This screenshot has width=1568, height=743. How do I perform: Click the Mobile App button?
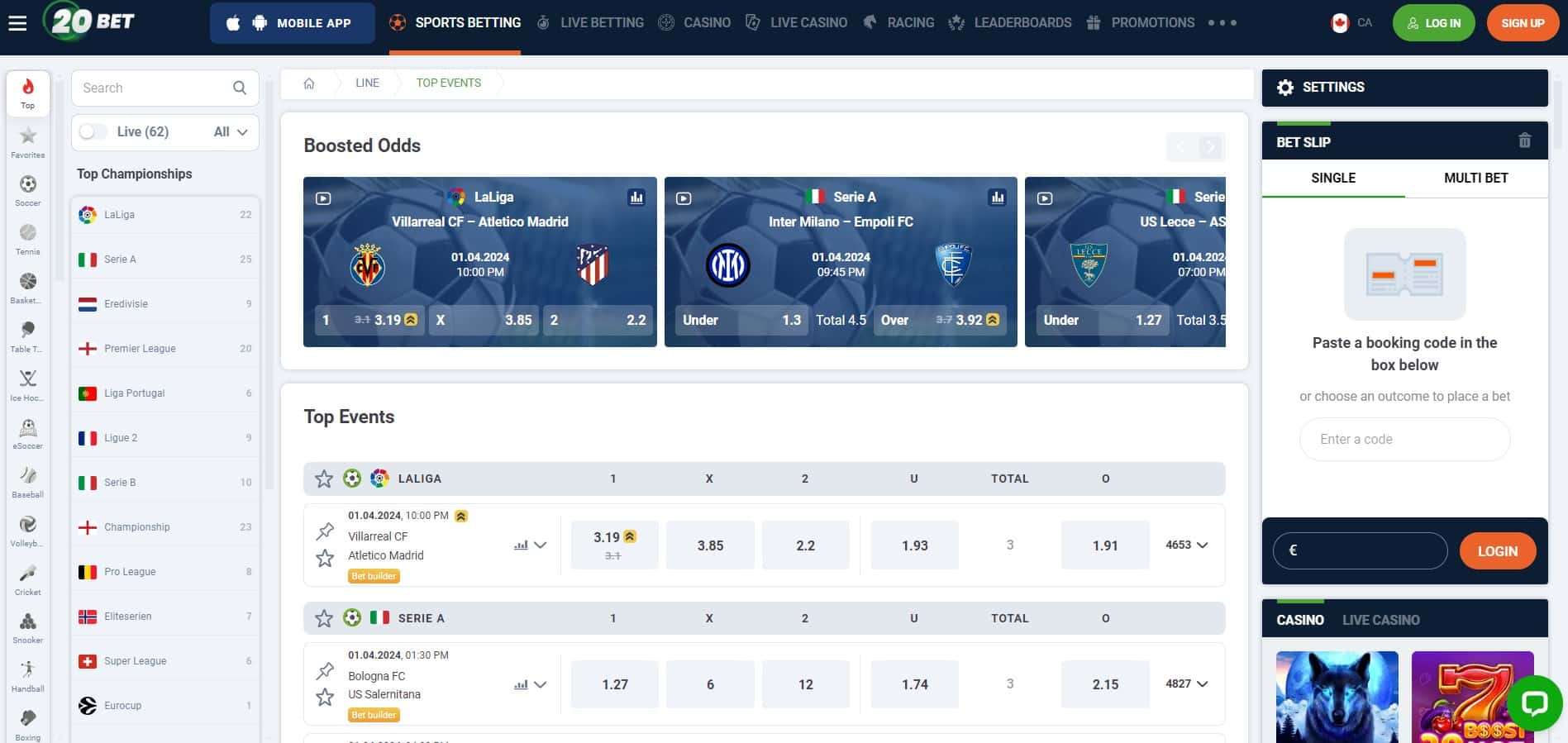coord(293,23)
